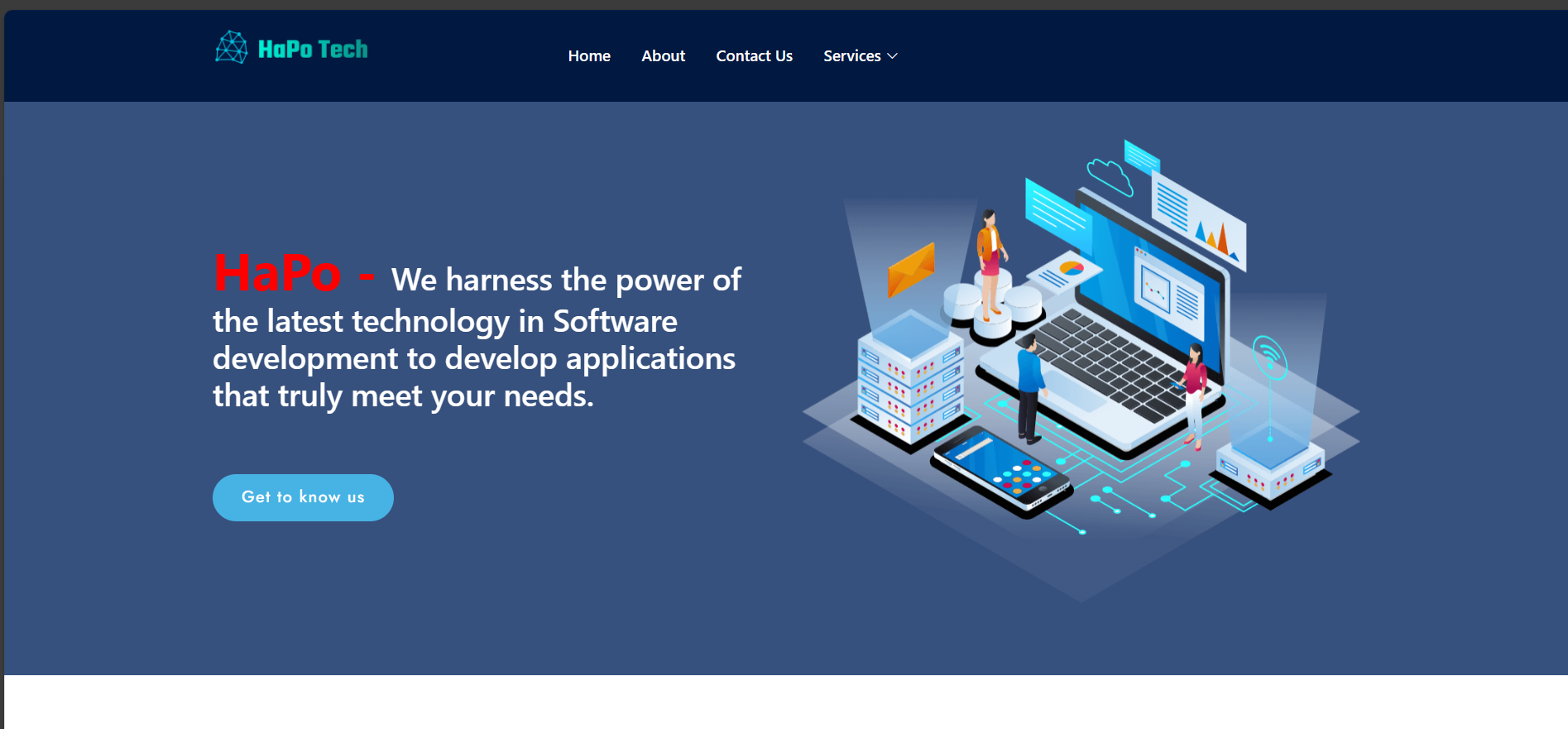Go to the Home page
The width and height of the screenshot is (1568, 729).
pyautogui.click(x=589, y=56)
